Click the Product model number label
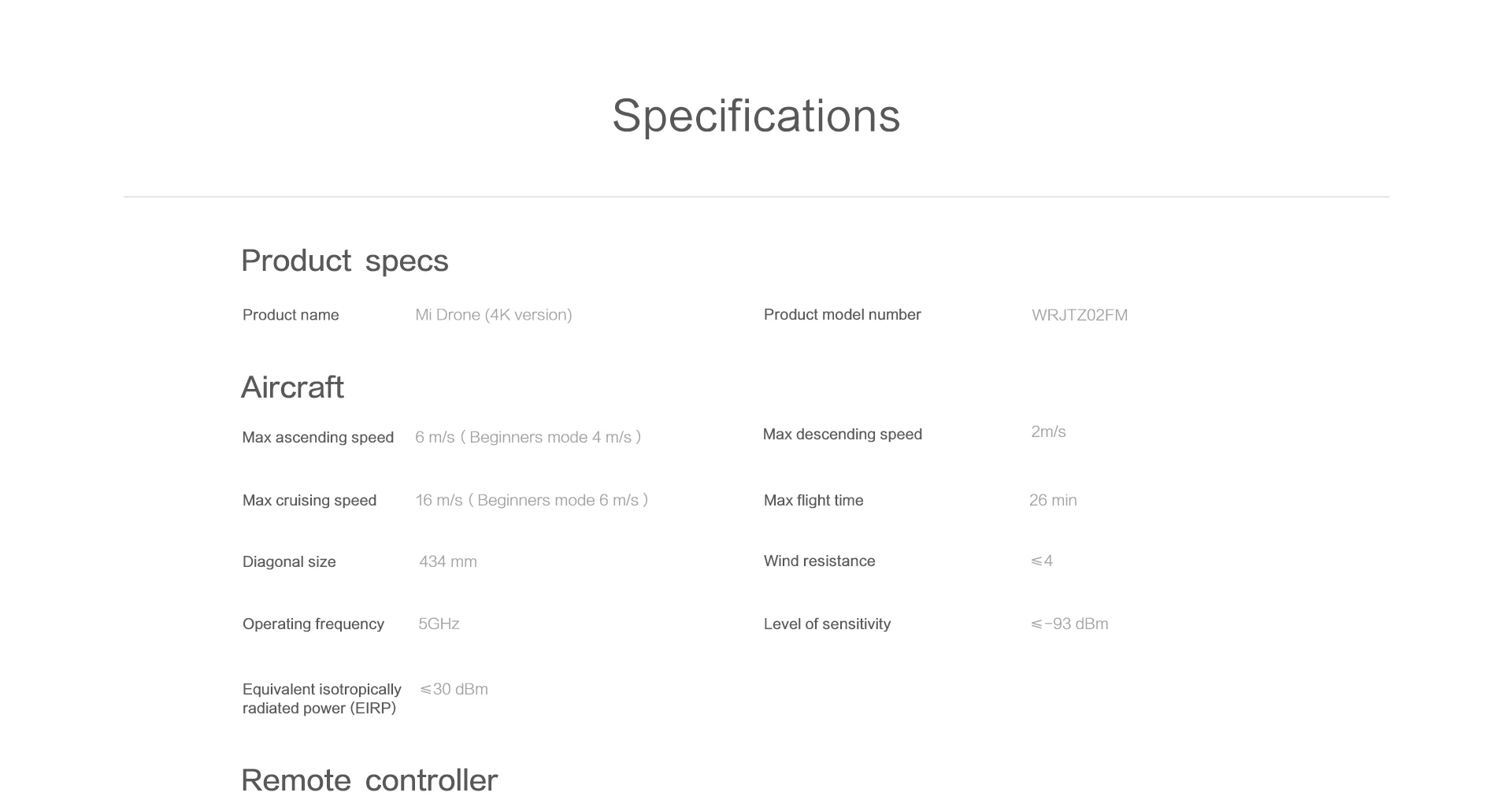Screen dimensions: 1512x811 tap(842, 315)
